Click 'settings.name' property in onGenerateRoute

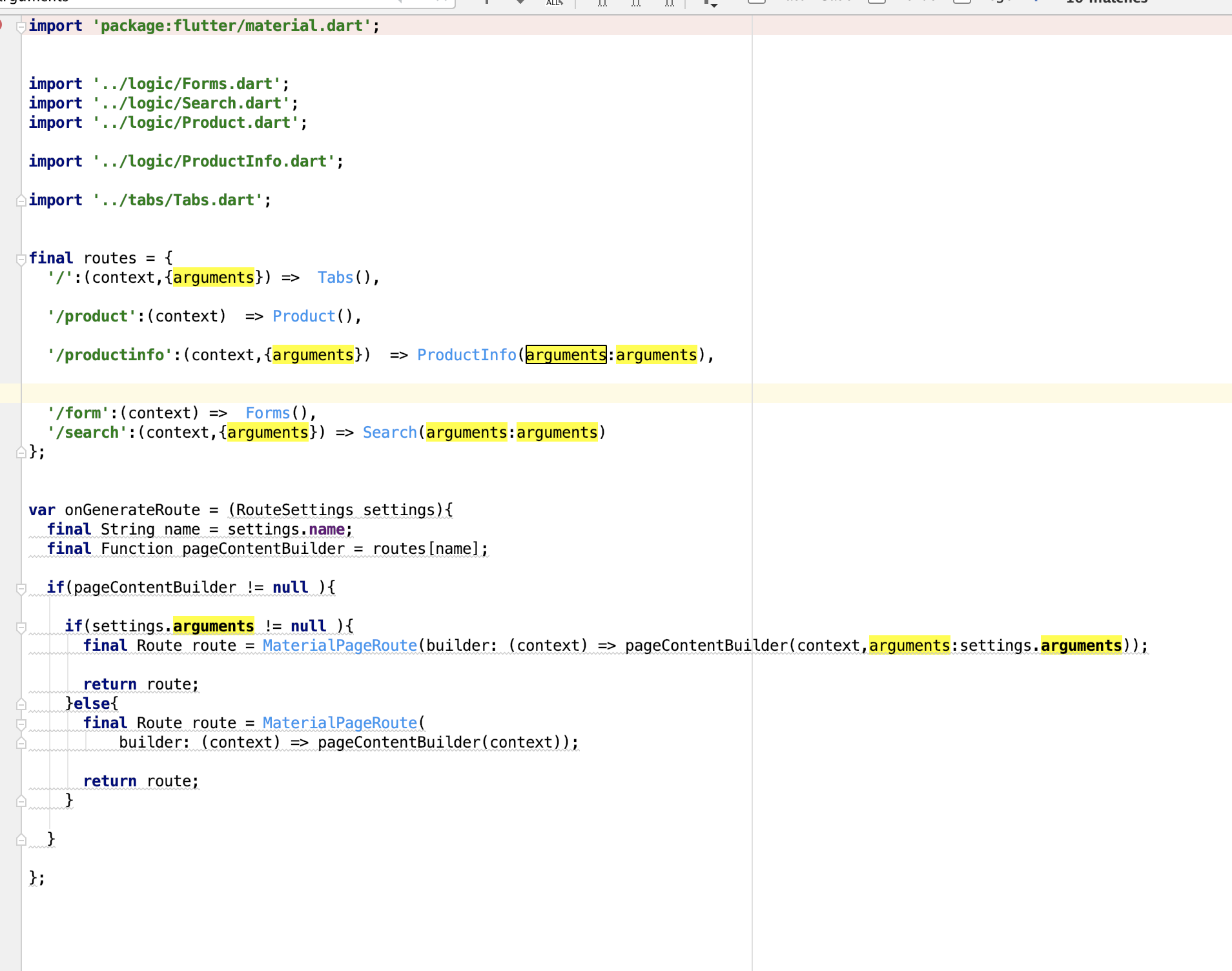click(326, 529)
